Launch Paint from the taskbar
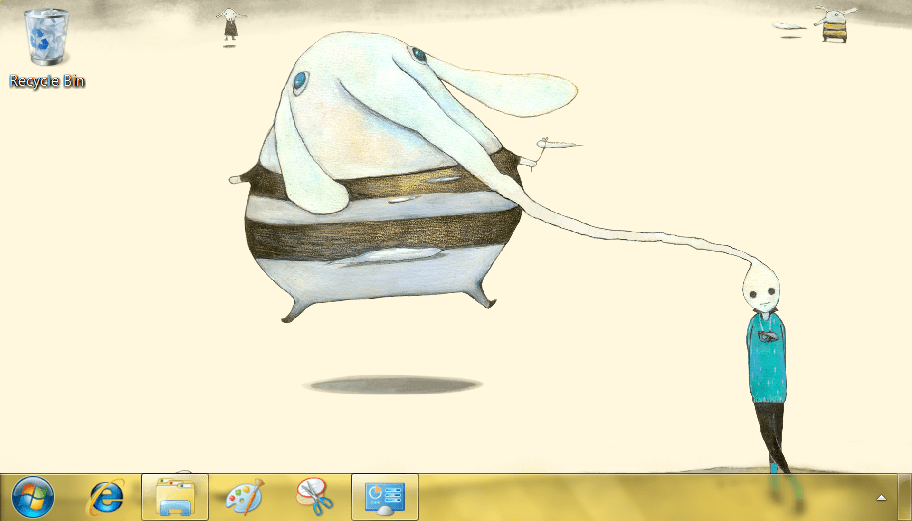This screenshot has height=521, width=912. pos(245,498)
